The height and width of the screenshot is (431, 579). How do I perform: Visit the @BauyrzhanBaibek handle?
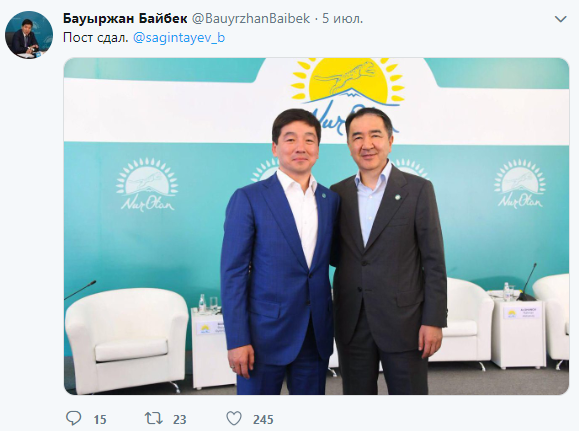pos(251,18)
